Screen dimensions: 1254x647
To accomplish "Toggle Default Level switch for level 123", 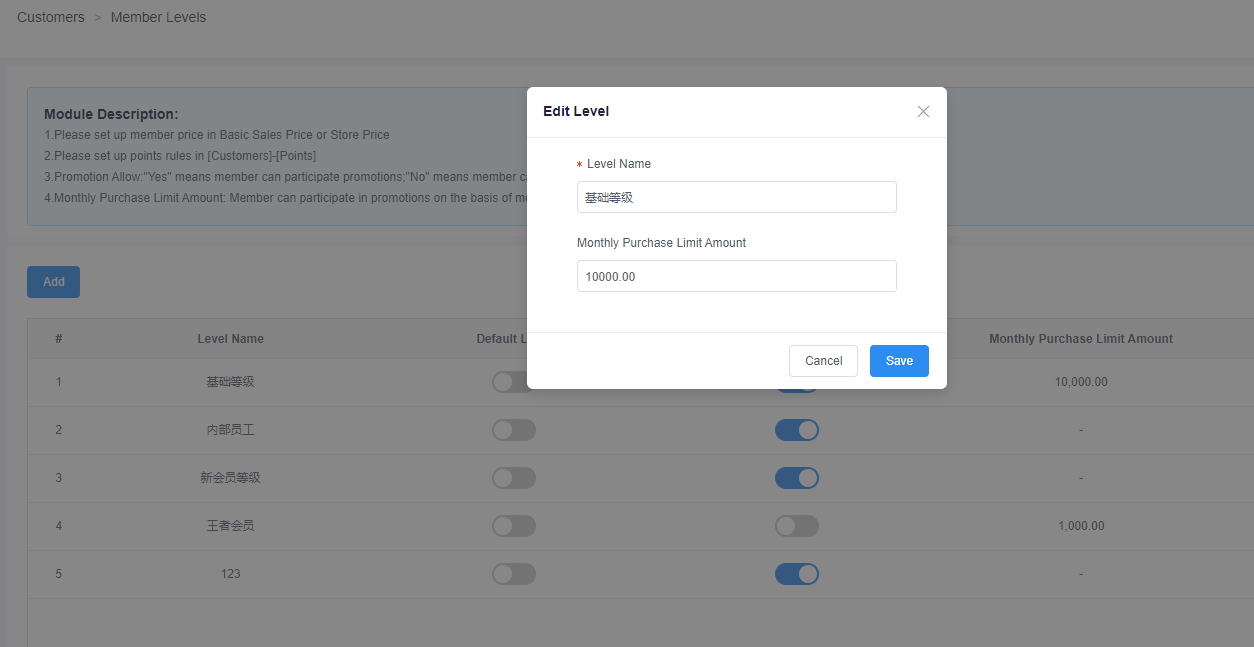I will [x=514, y=574].
